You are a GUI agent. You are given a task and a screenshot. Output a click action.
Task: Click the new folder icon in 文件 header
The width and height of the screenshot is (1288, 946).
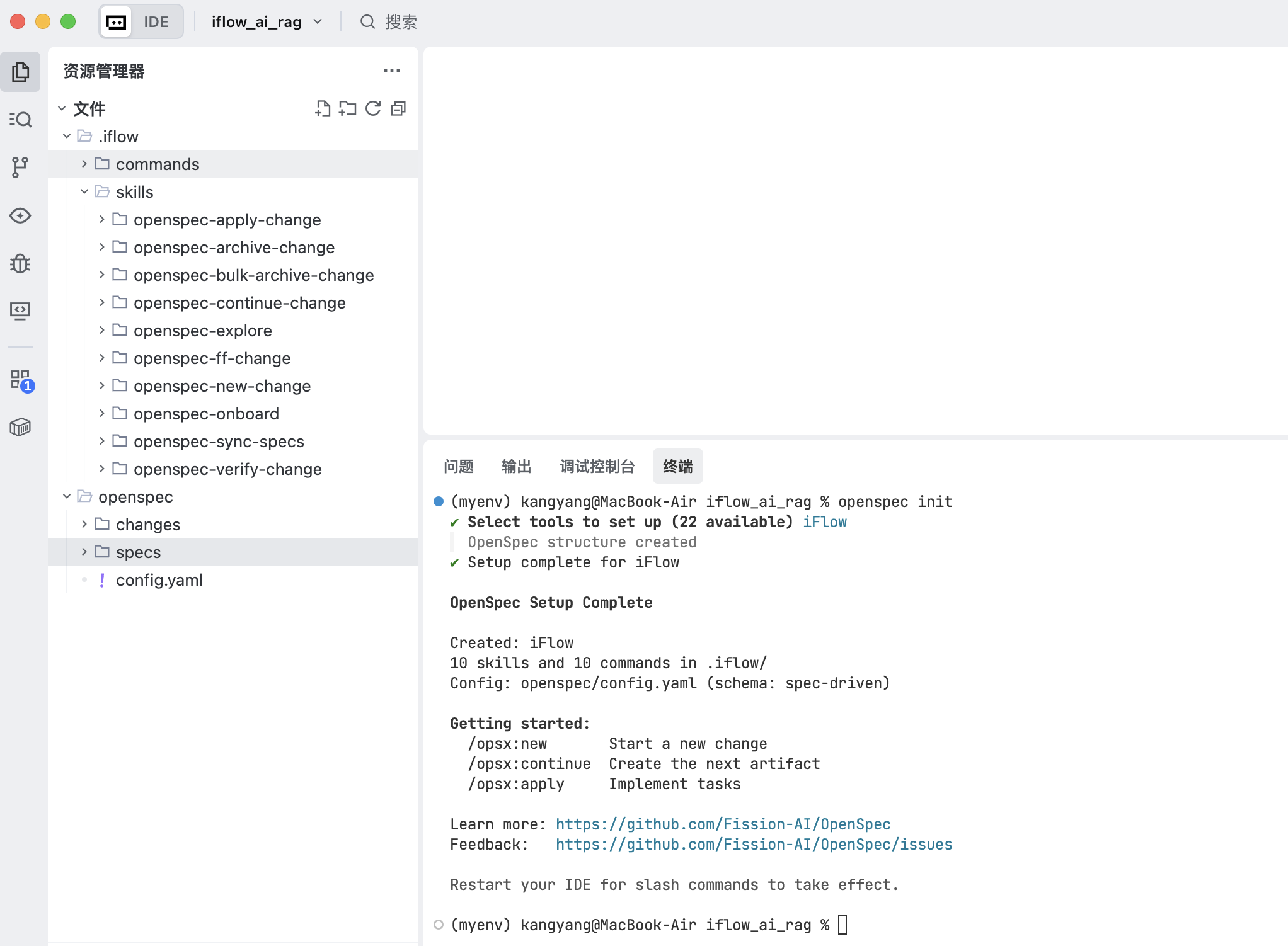[347, 108]
